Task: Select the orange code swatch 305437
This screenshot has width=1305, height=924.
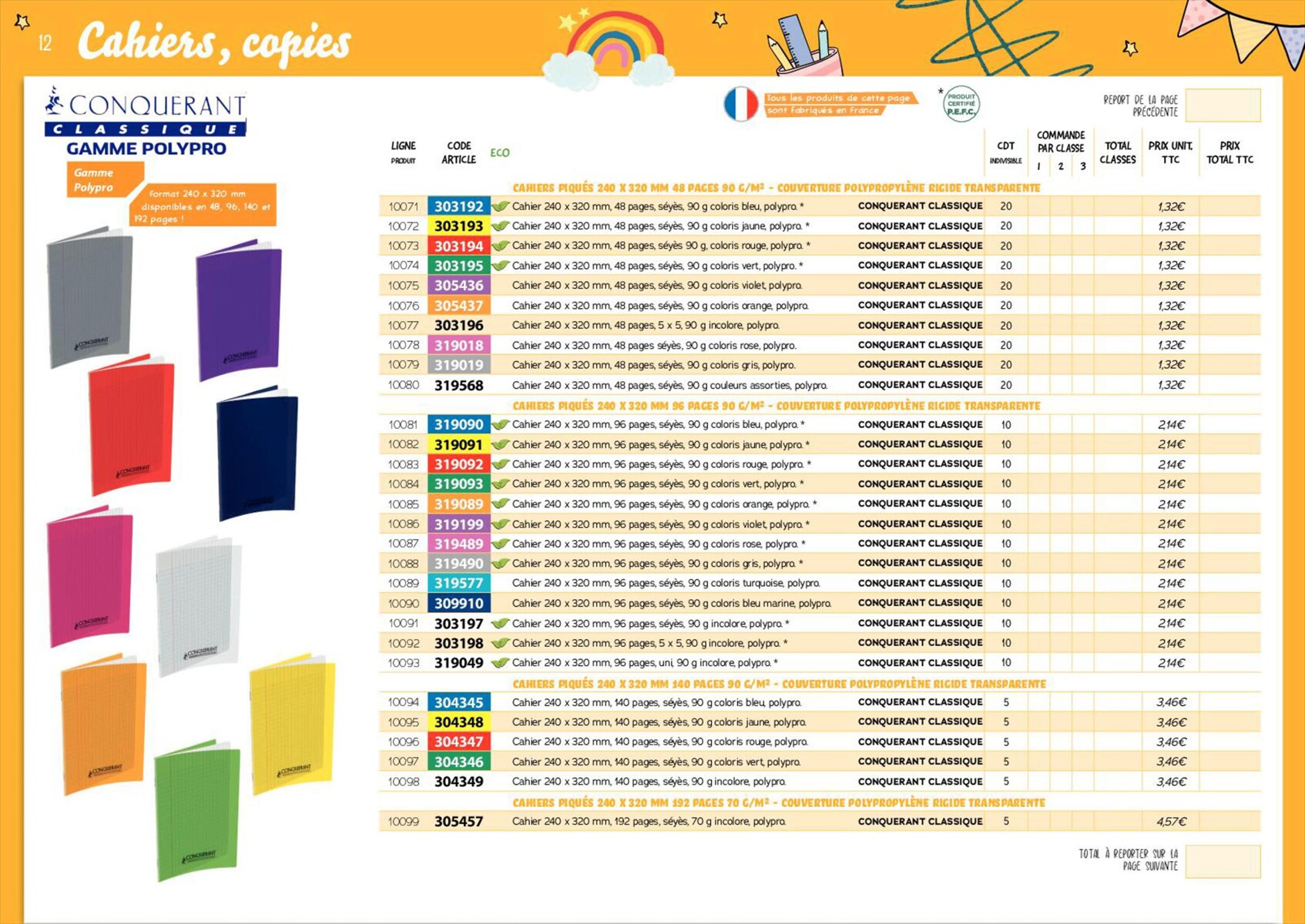Action: (x=459, y=306)
